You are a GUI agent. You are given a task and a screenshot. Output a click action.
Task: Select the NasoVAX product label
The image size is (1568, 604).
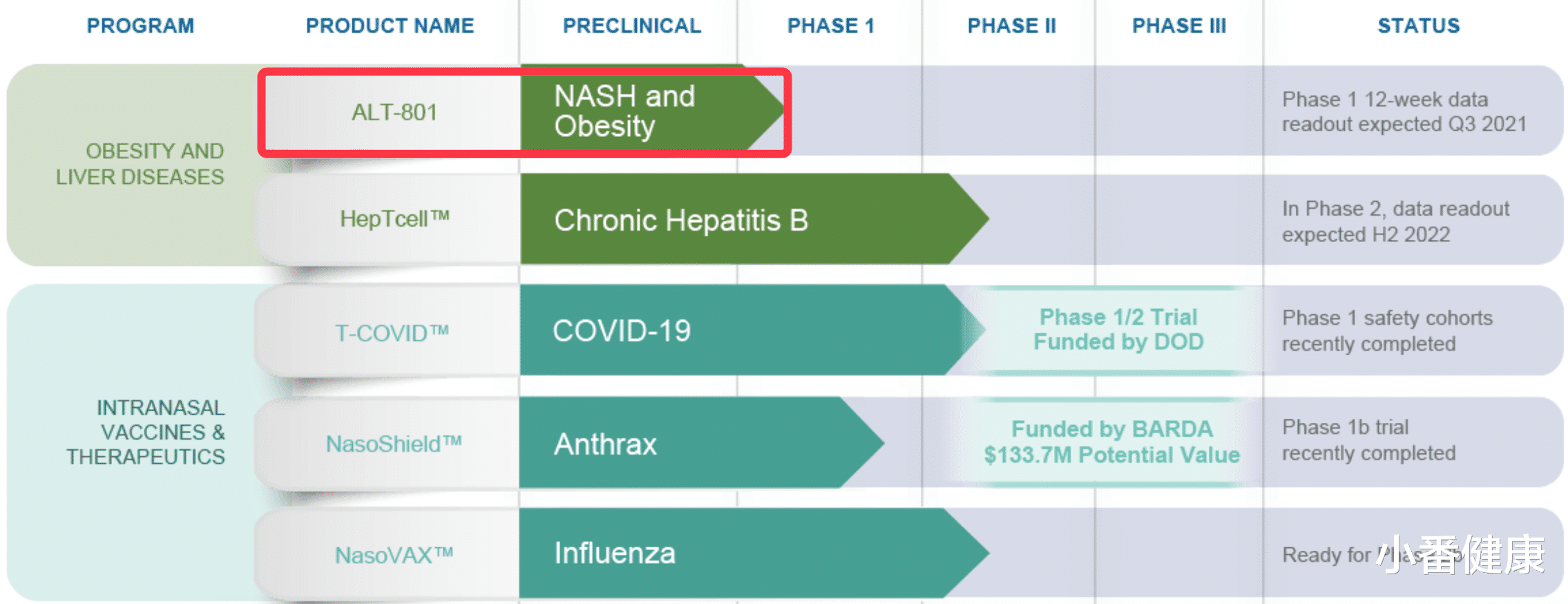coord(394,555)
